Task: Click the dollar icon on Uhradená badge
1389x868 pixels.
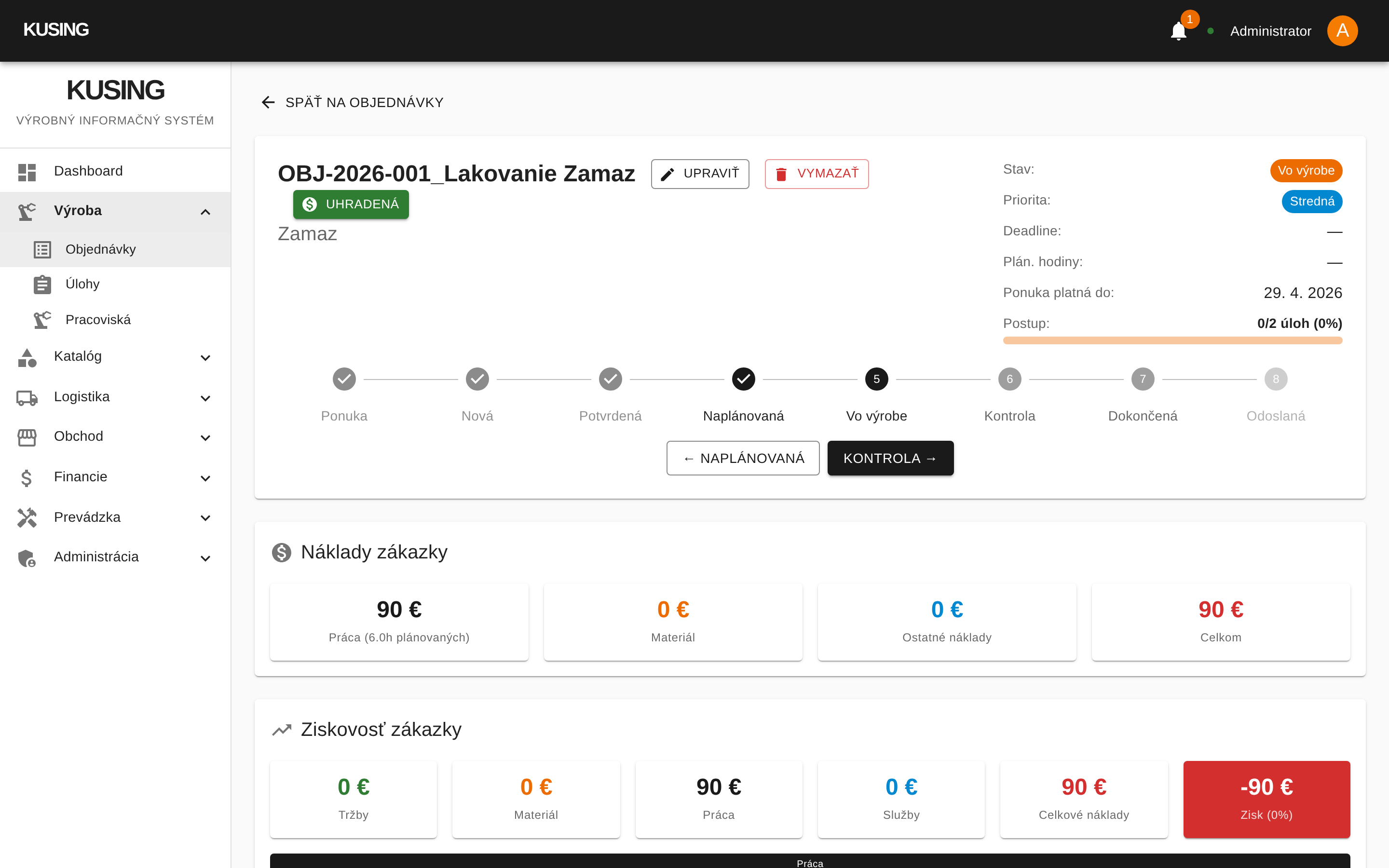Action: pos(310,204)
